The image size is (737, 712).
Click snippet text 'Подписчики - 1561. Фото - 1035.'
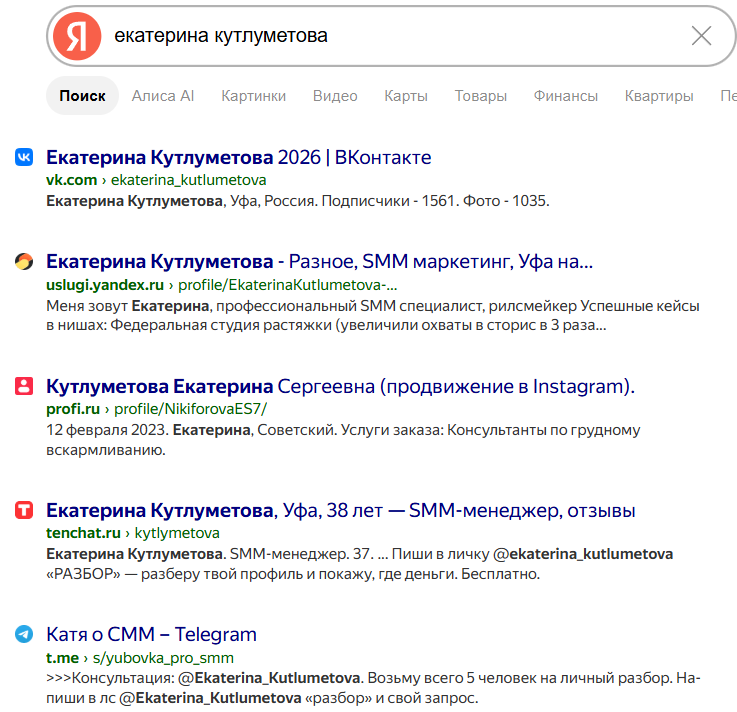pos(435,201)
